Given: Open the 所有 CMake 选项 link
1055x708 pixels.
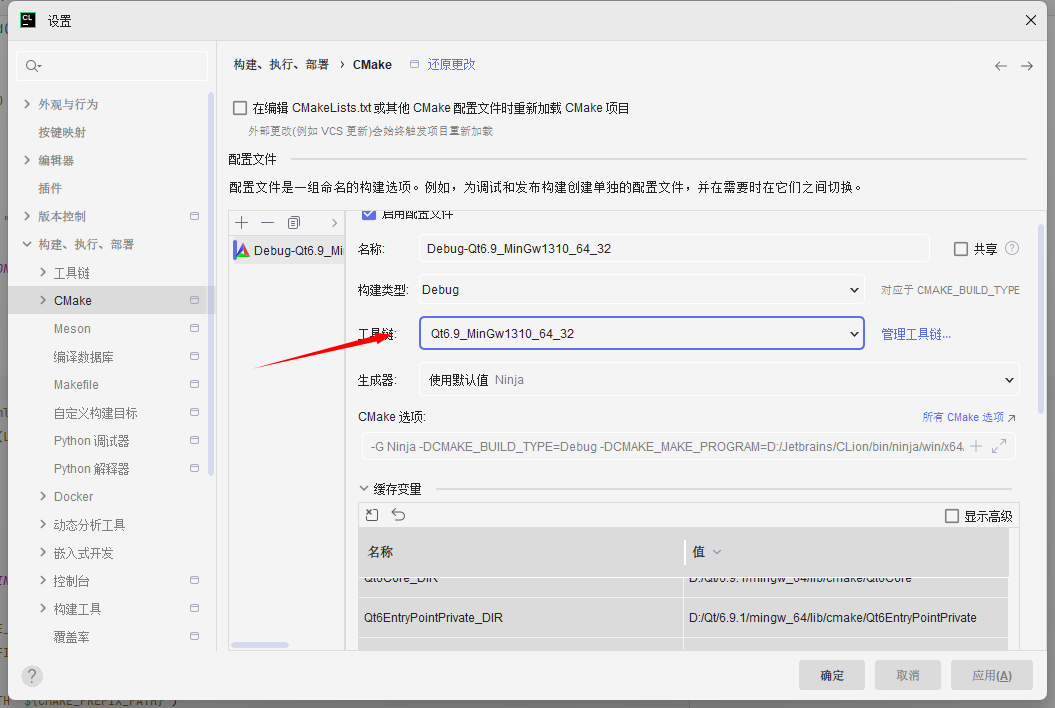Looking at the screenshot, I should [969, 417].
